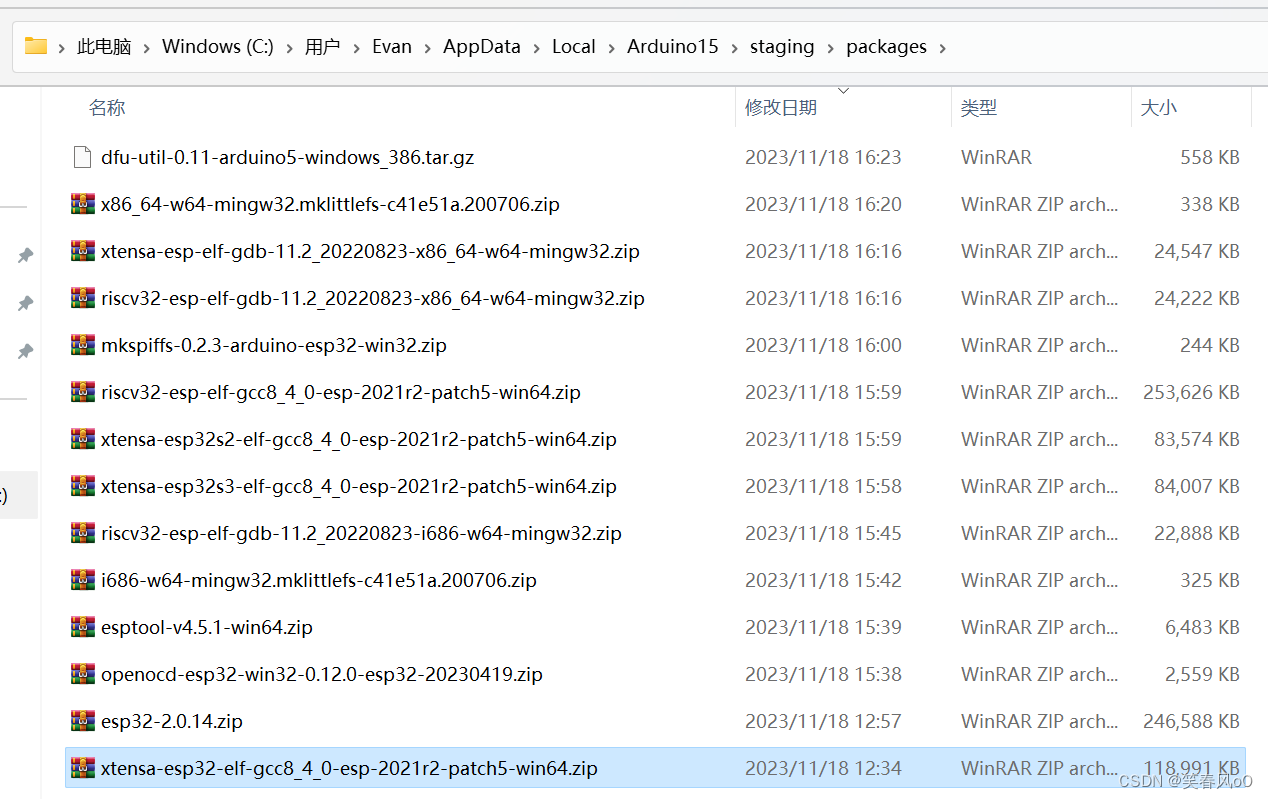Select riscv32-esp-elf-gdb-11.2_20220823-i686-w64-mingw32.zip name

[x=361, y=533]
